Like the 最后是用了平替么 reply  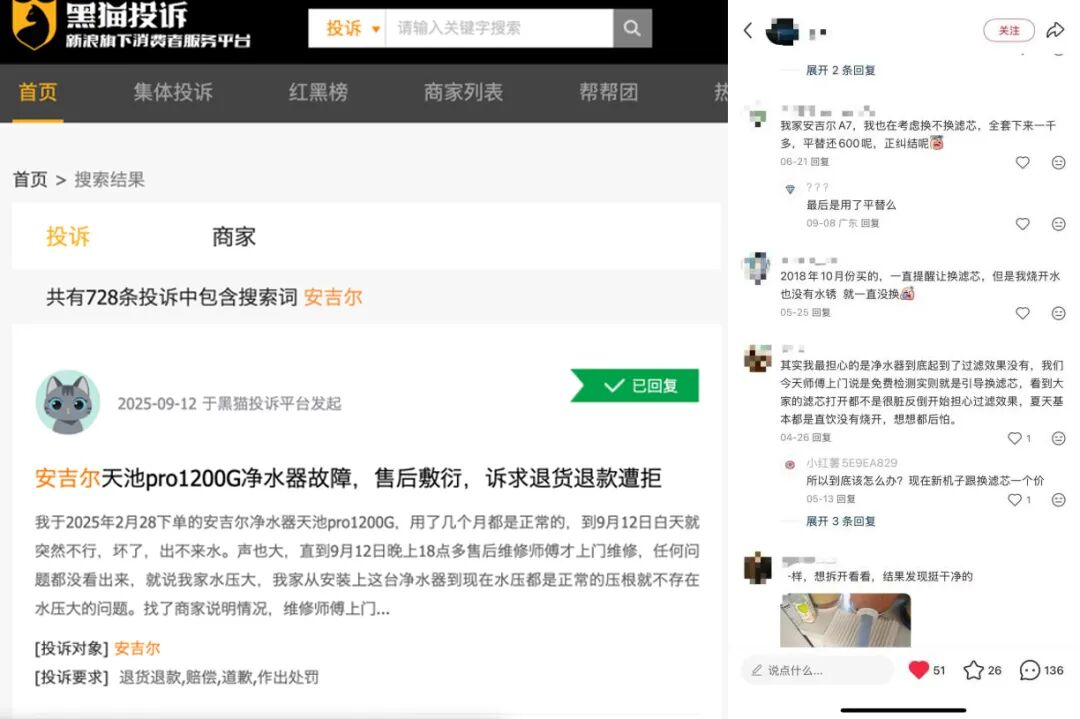pos(1023,224)
